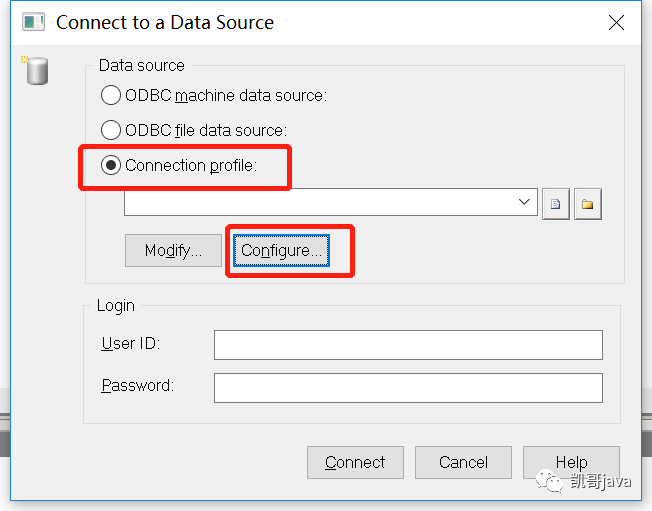This screenshot has height=511, width=652.
Task: Click the yellow folder directory icon
Action: 588,204
